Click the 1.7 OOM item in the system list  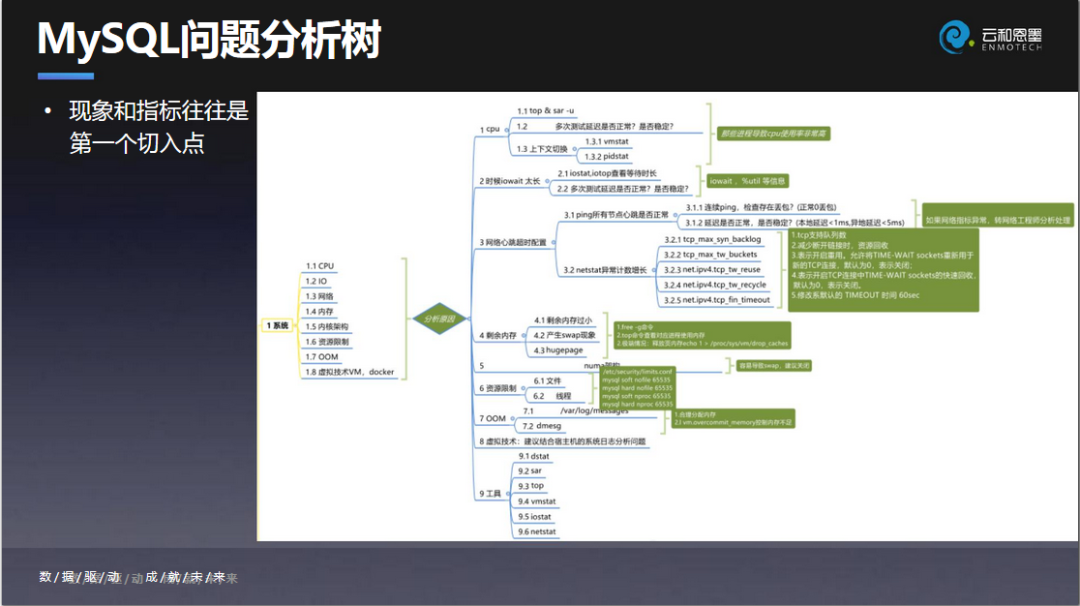click(x=322, y=357)
